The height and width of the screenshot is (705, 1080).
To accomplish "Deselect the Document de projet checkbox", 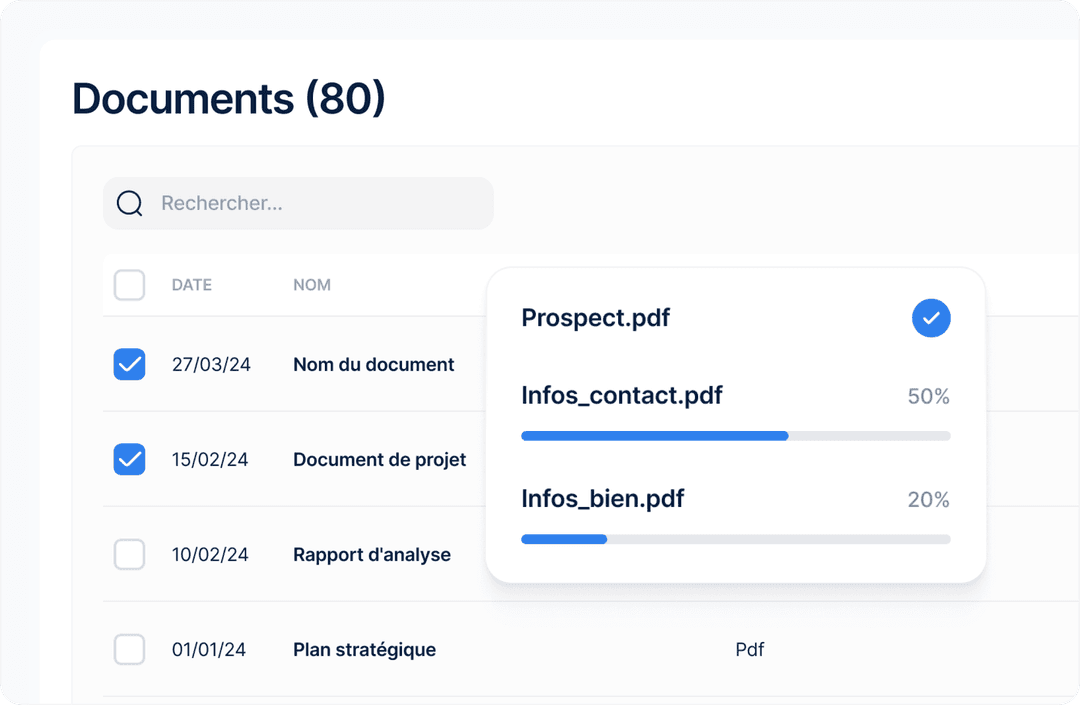I will (x=129, y=460).
